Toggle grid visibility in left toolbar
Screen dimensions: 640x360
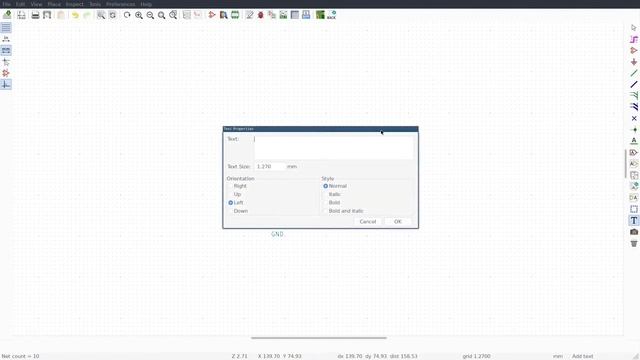(x=6, y=28)
